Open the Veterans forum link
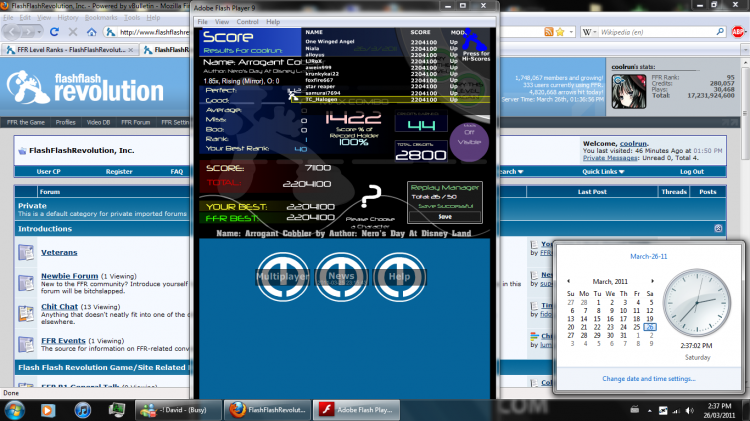 [59, 252]
